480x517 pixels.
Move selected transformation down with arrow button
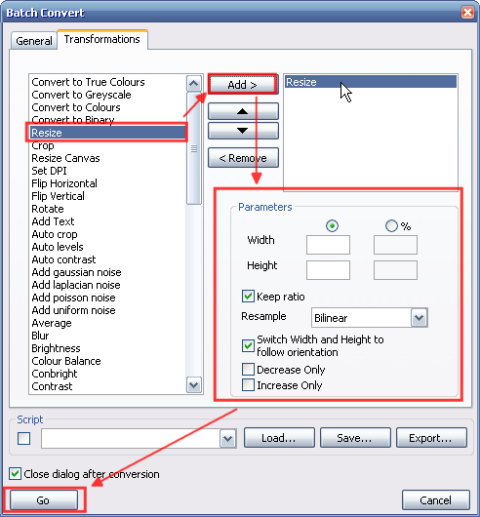click(x=243, y=131)
